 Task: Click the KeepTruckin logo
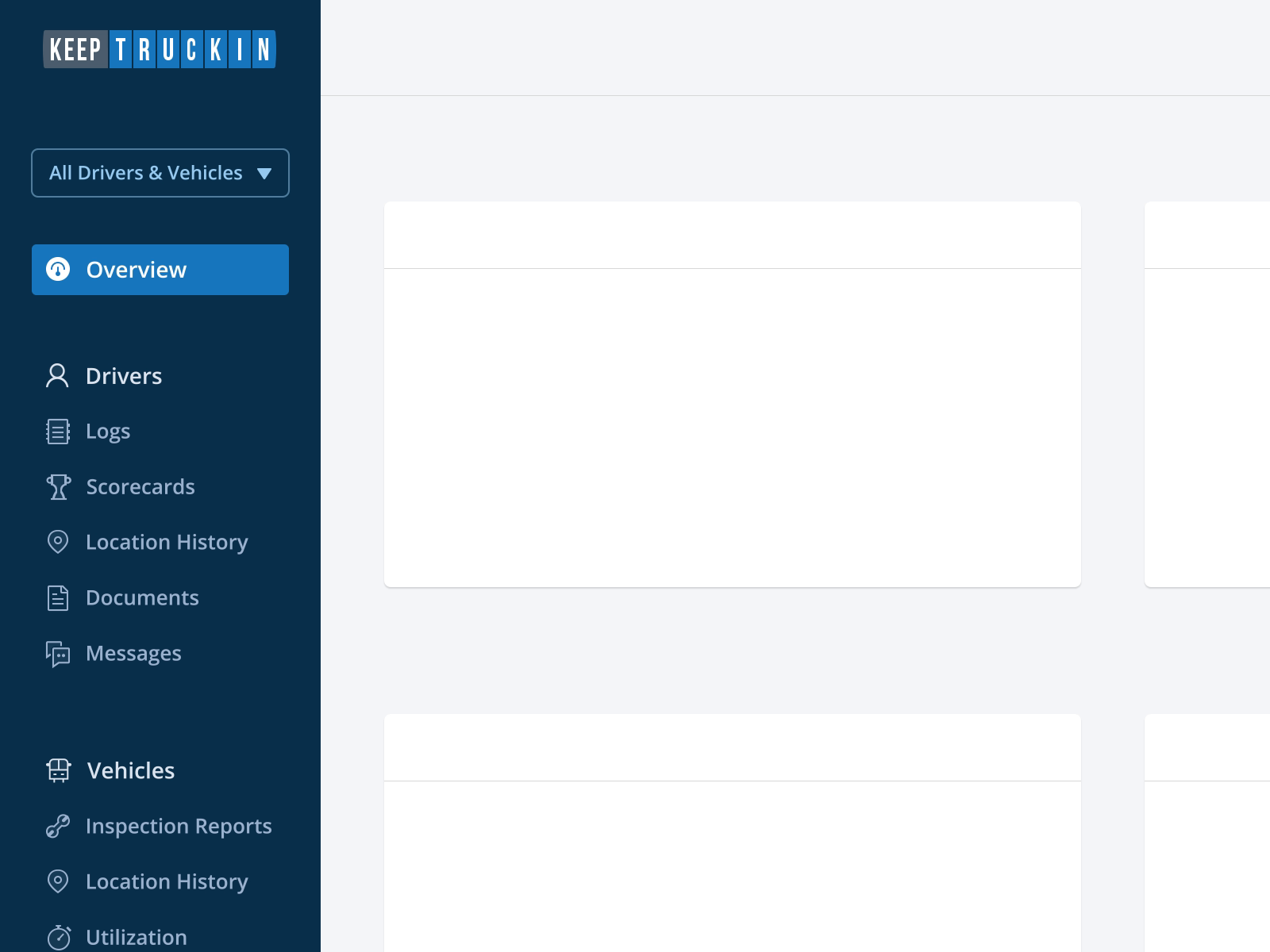[x=160, y=49]
